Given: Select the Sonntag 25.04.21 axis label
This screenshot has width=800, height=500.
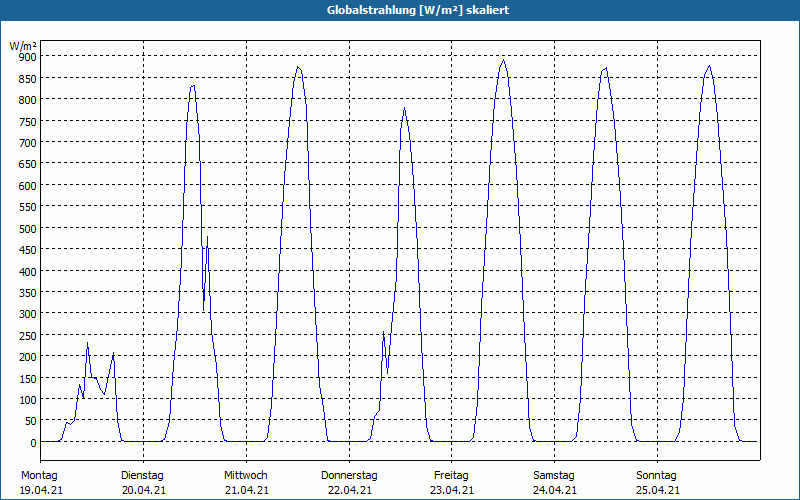Looking at the screenshot, I should (657, 483).
